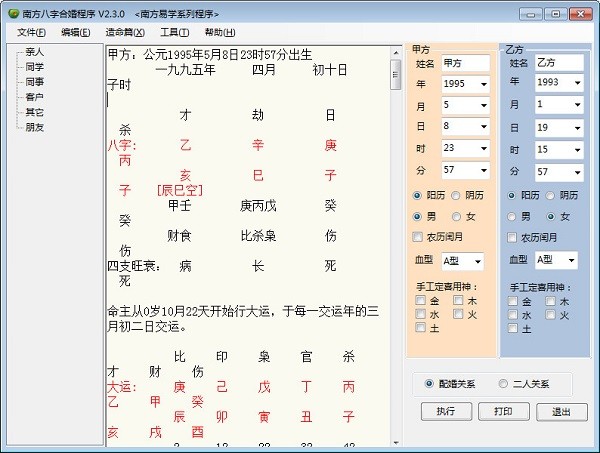Select 男 radio for 甲方
The height and width of the screenshot is (453, 600).
417,217
